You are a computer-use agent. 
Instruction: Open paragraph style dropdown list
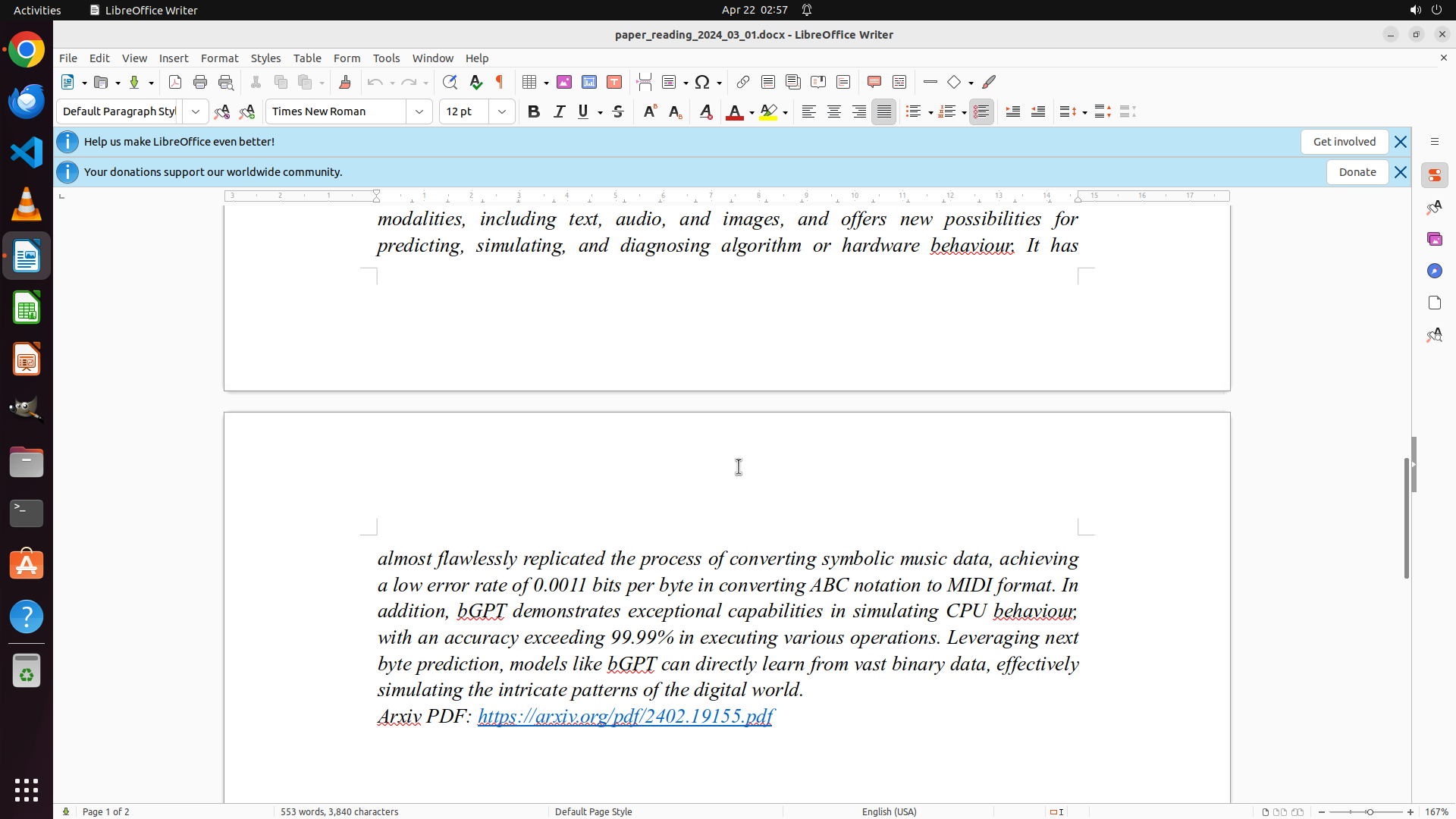pos(196,111)
